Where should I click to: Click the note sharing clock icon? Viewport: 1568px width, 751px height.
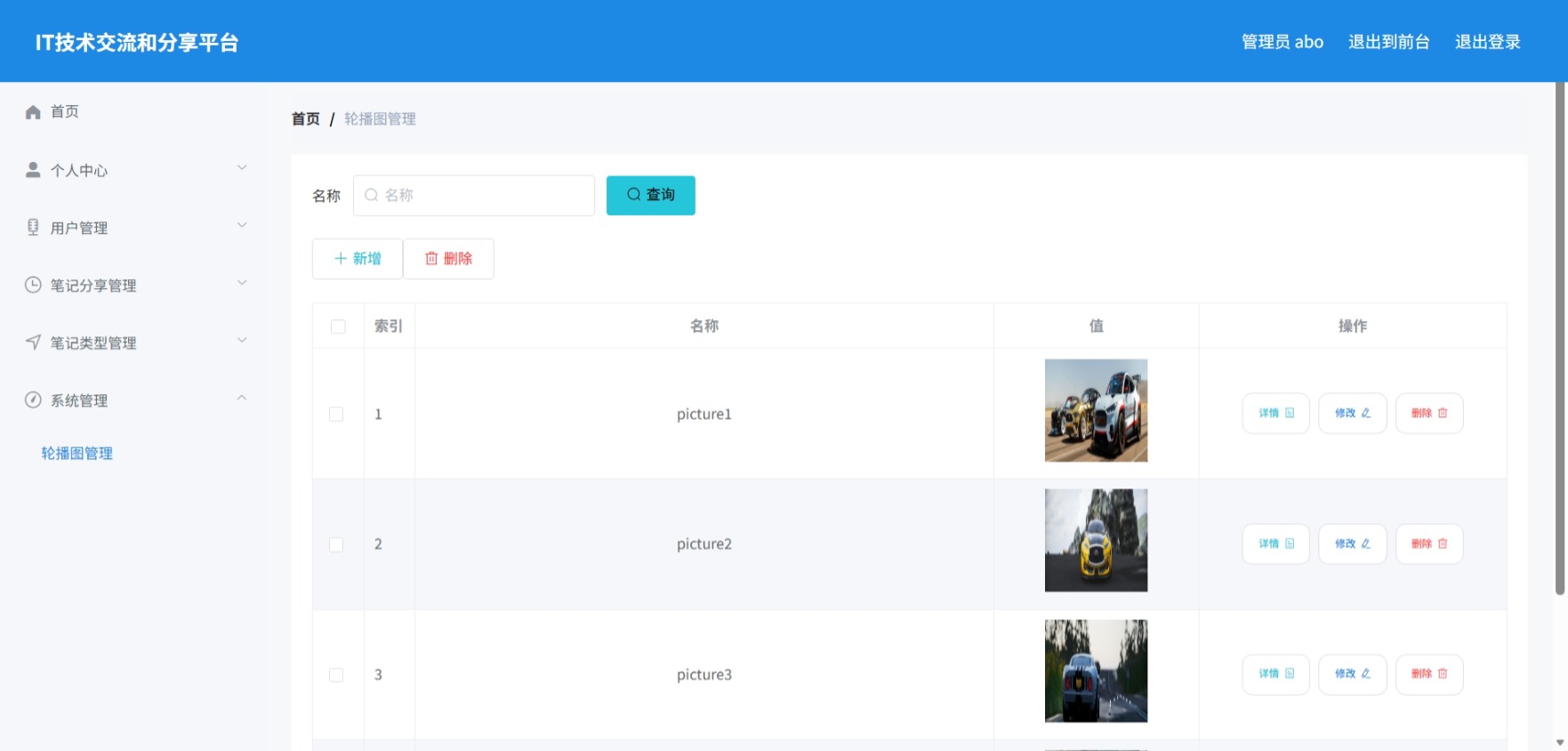(33, 285)
